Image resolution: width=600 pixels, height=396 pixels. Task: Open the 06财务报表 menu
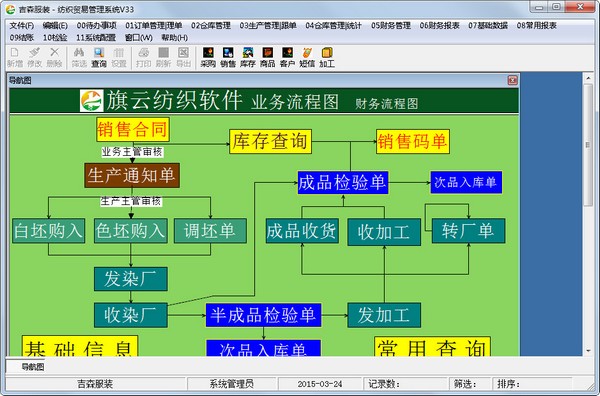coord(439,25)
